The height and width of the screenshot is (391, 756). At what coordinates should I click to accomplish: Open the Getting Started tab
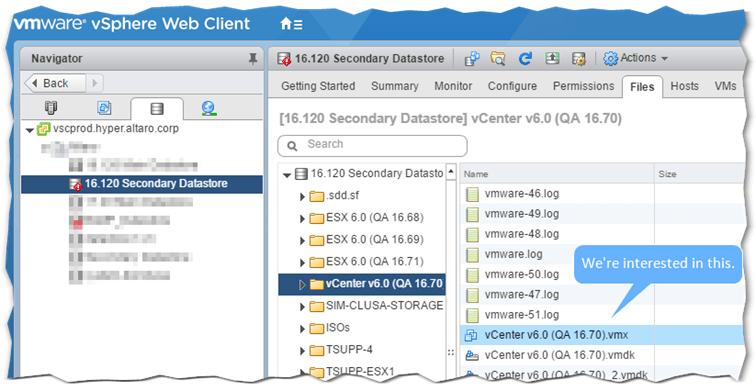point(318,86)
